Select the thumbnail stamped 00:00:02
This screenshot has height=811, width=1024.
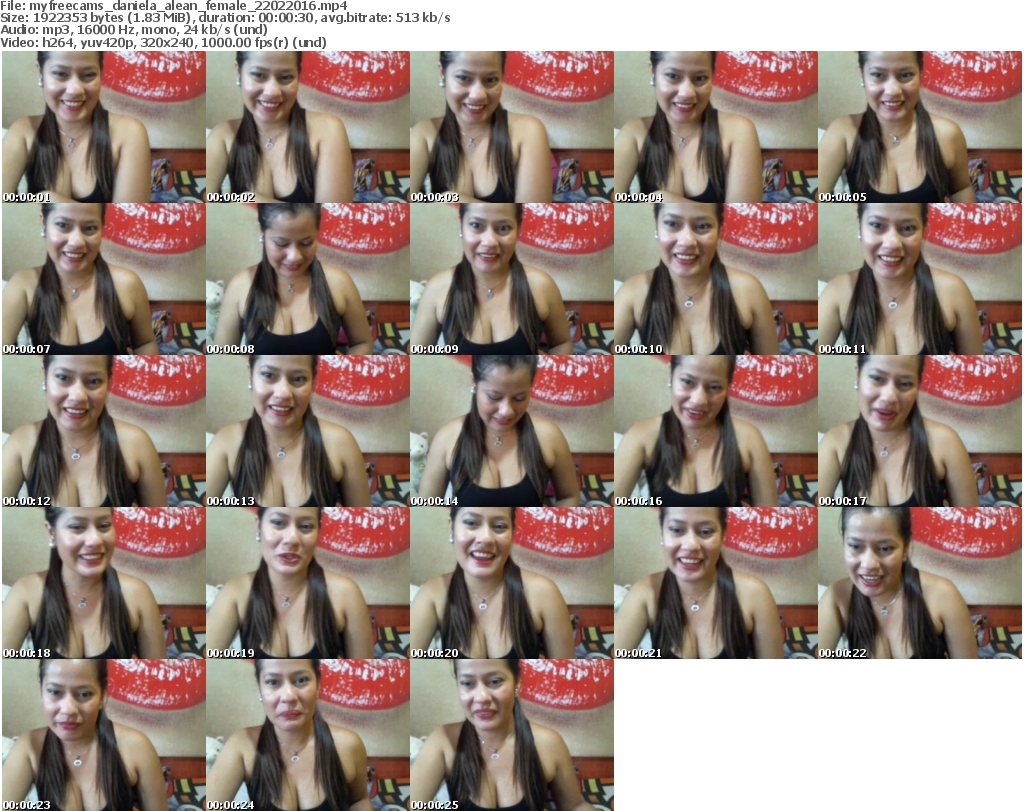(x=308, y=127)
